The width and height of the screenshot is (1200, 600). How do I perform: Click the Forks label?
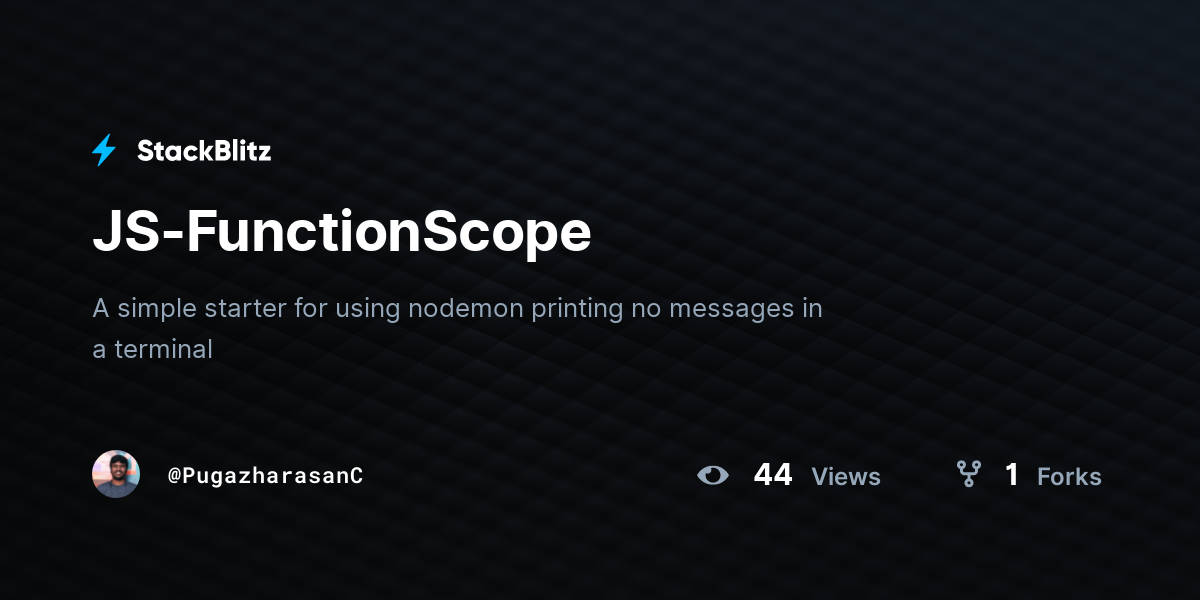1069,477
